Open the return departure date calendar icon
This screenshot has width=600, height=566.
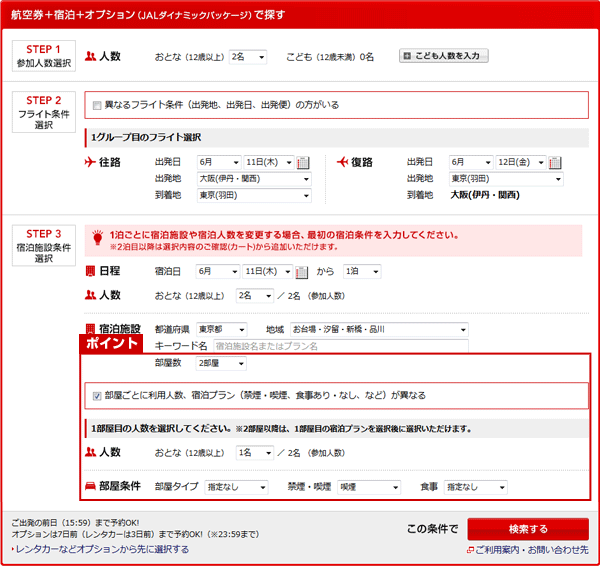556,163
